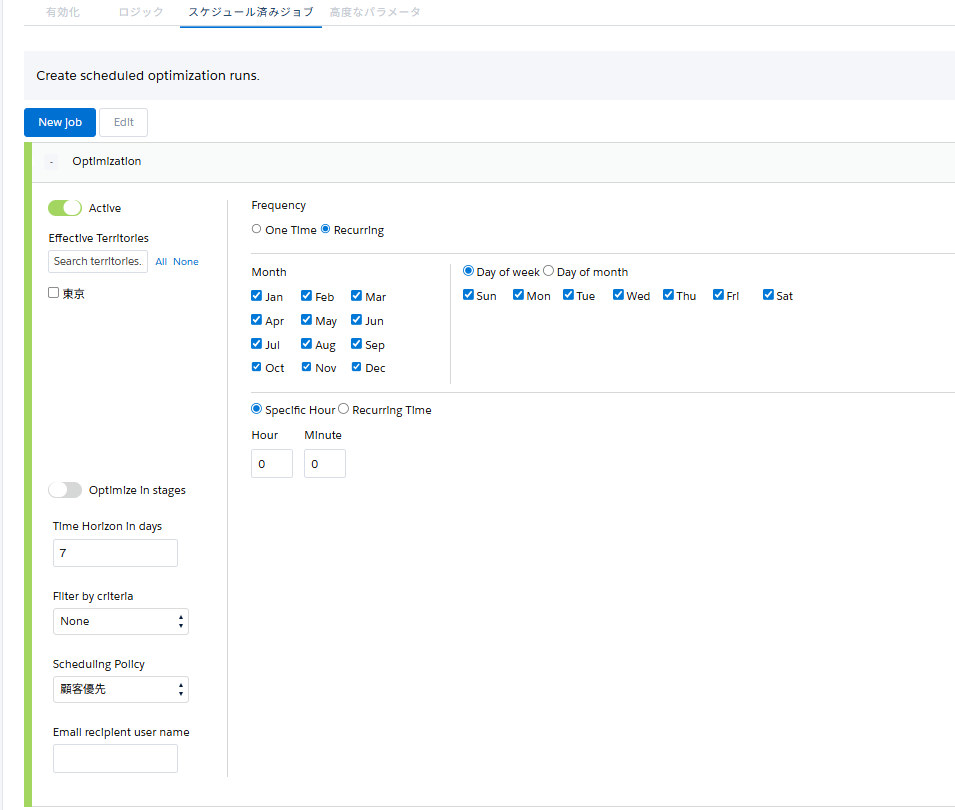Switch to the 有効化 tab
The width and height of the screenshot is (955, 810).
(63, 13)
